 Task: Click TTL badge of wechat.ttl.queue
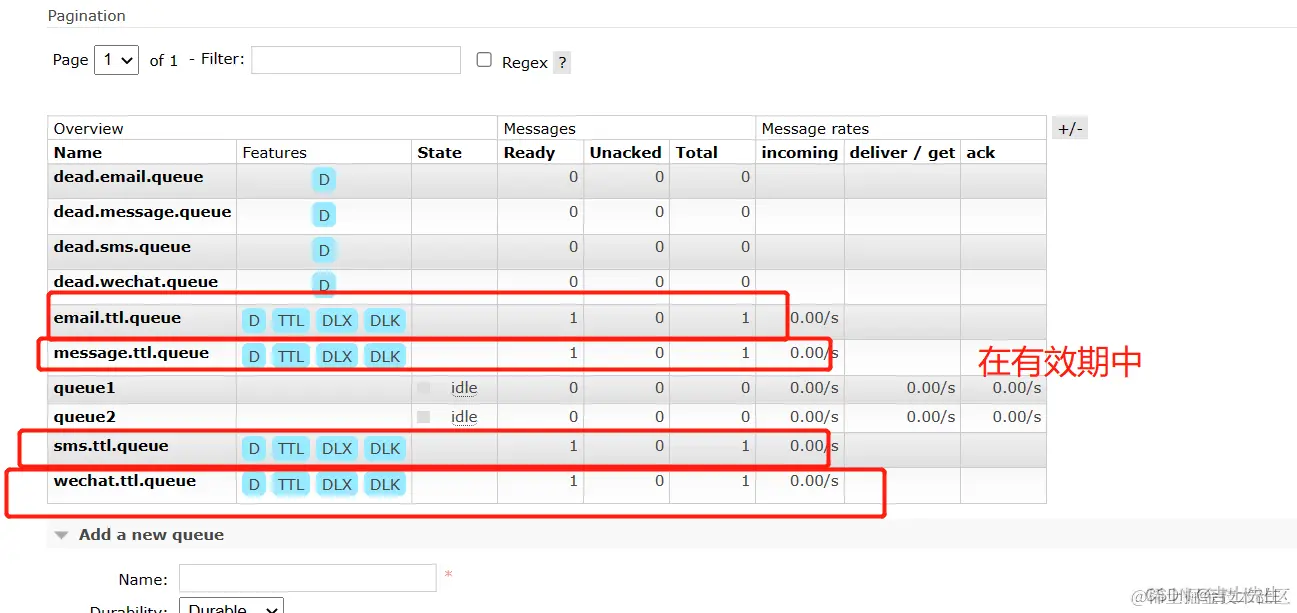tap(291, 484)
